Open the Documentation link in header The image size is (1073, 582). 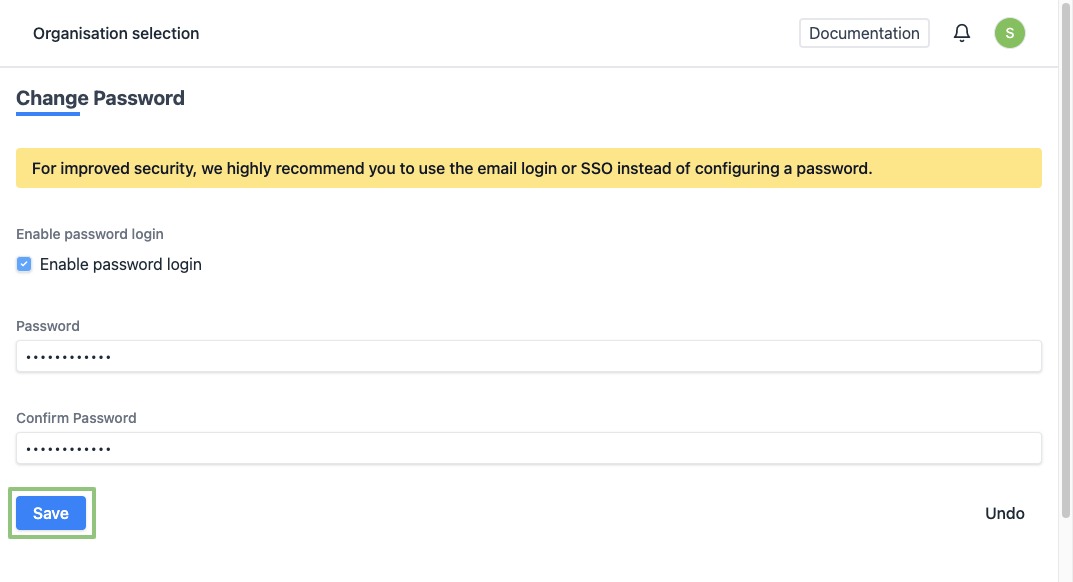click(864, 33)
